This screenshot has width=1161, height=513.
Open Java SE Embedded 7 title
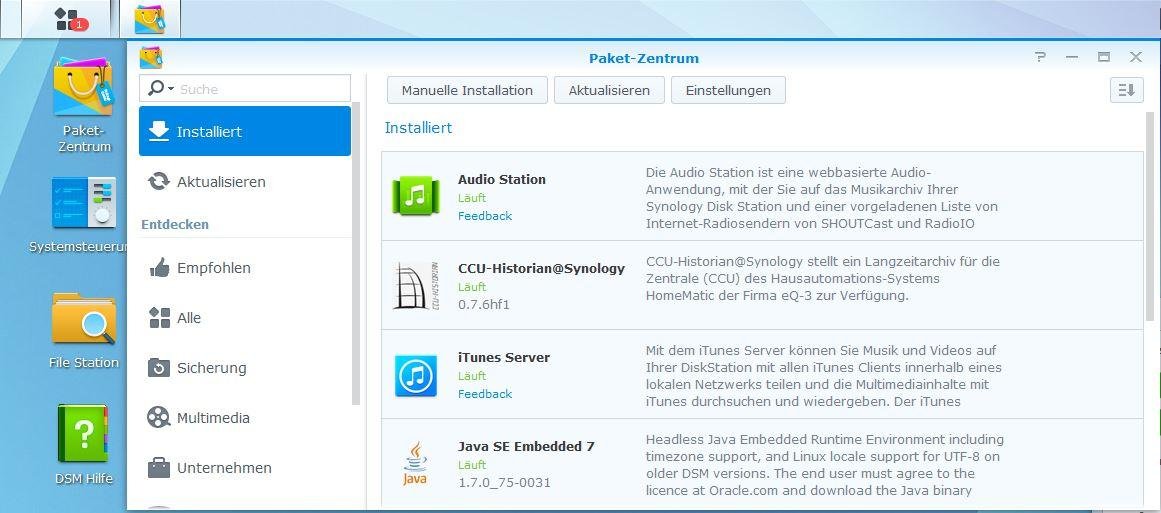pyautogui.click(x=526, y=446)
